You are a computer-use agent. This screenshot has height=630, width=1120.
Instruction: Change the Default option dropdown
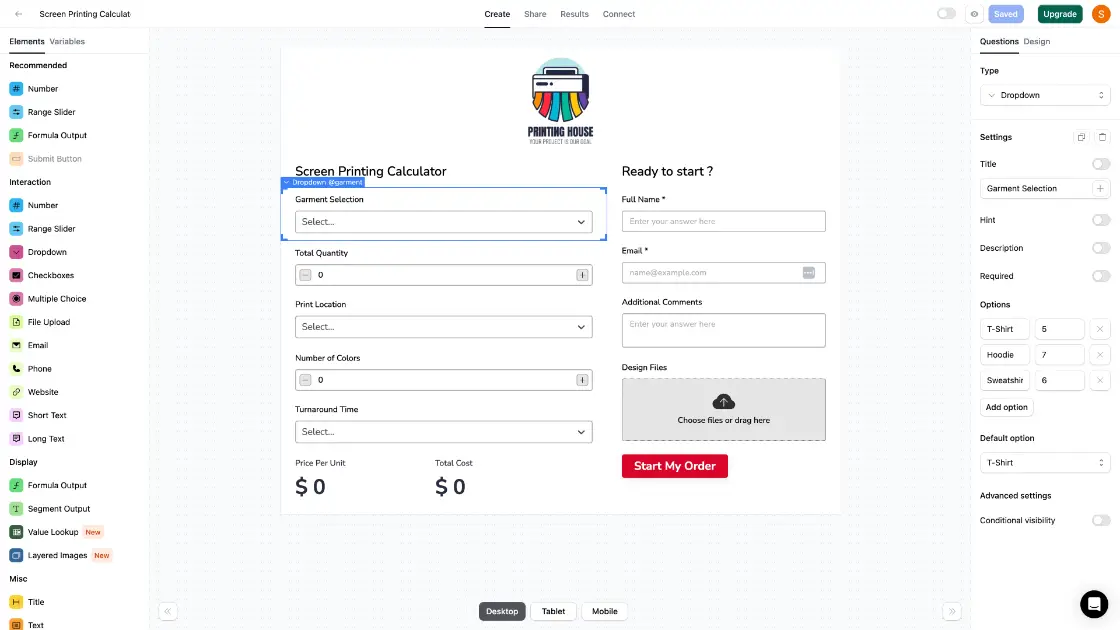[x=1044, y=462]
